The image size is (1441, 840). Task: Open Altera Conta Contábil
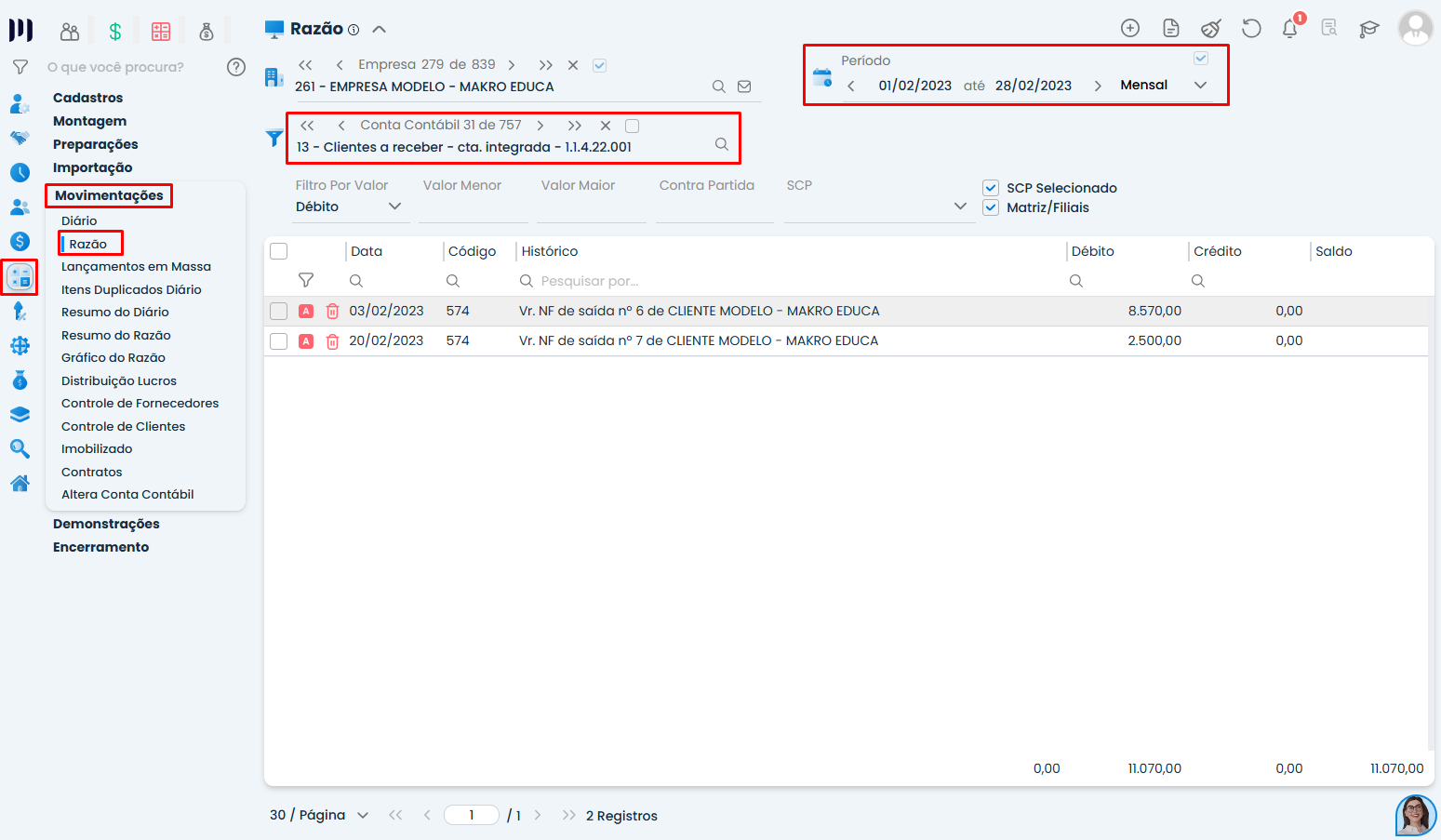point(127,494)
